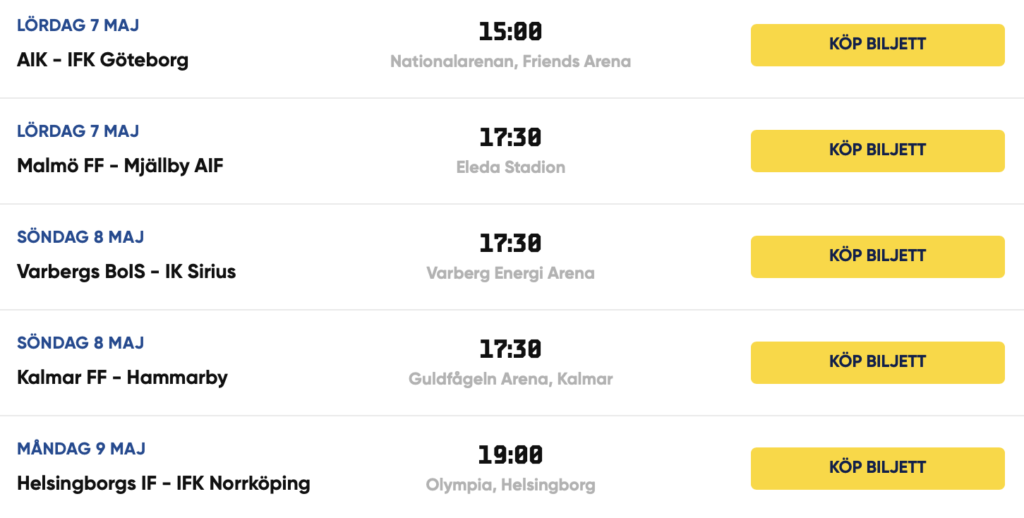Click Köp Biljett for Malmö FF match
Image resolution: width=1024 pixels, height=518 pixels.
click(x=877, y=151)
